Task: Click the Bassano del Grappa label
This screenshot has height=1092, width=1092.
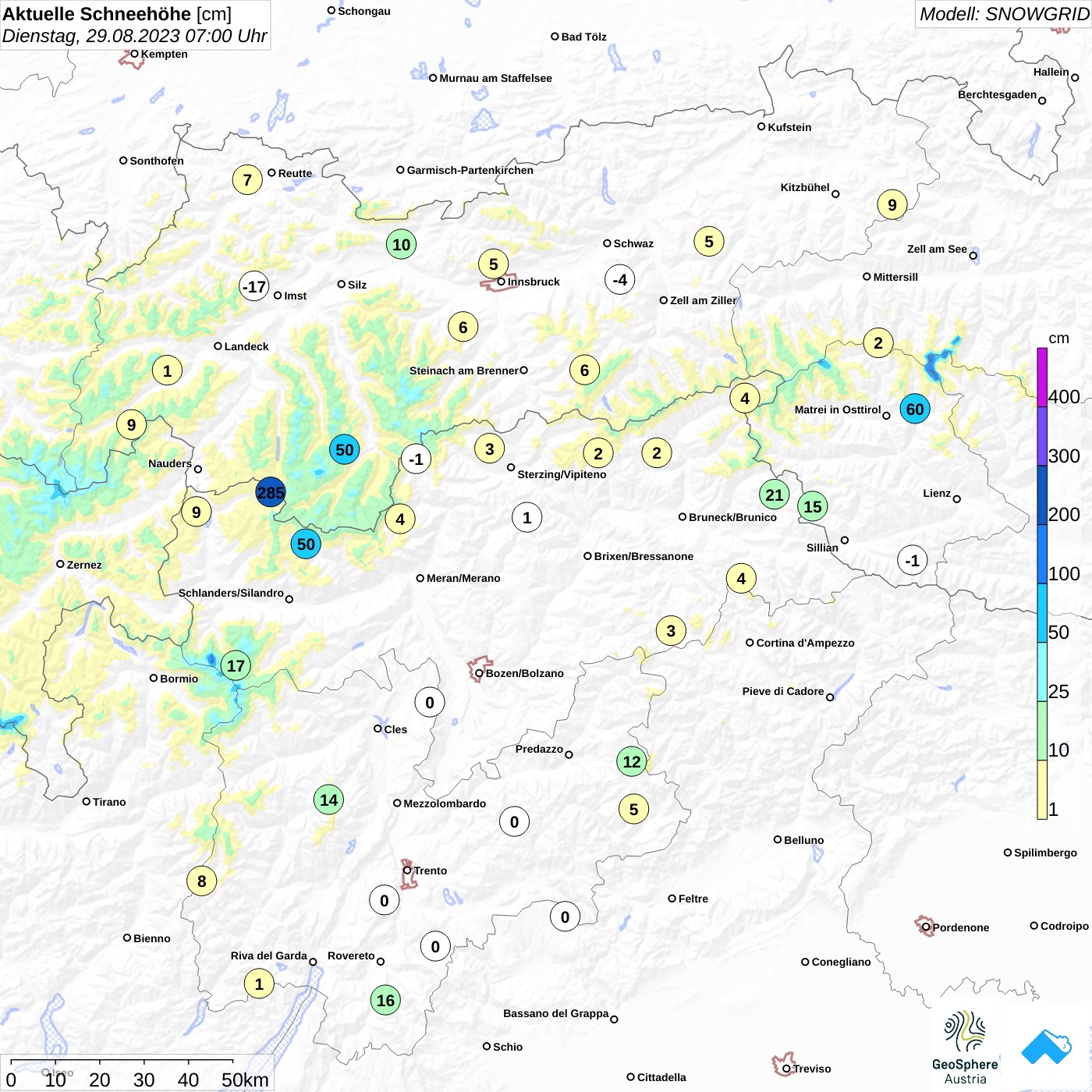Action: pos(556,1013)
